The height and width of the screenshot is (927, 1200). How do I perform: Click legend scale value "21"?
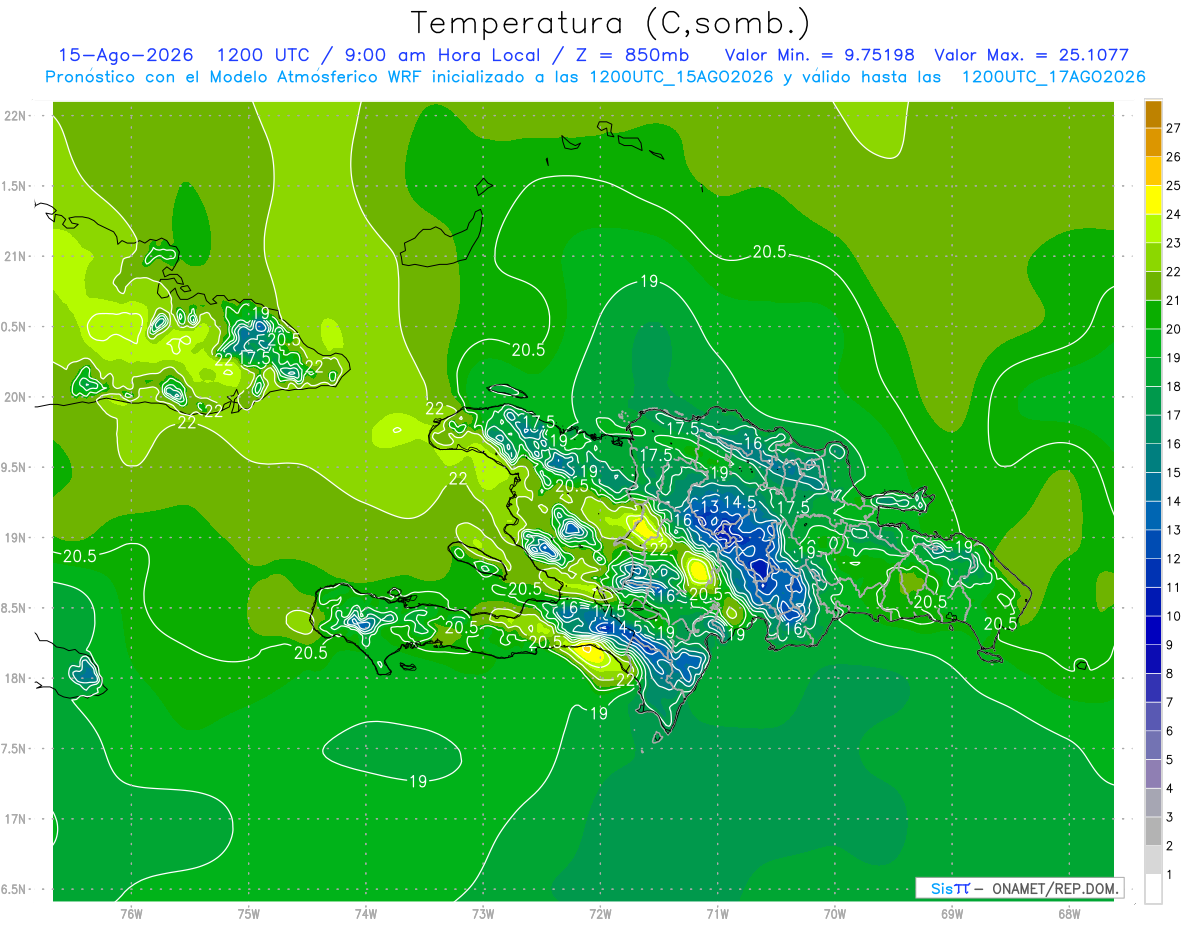tap(1174, 300)
